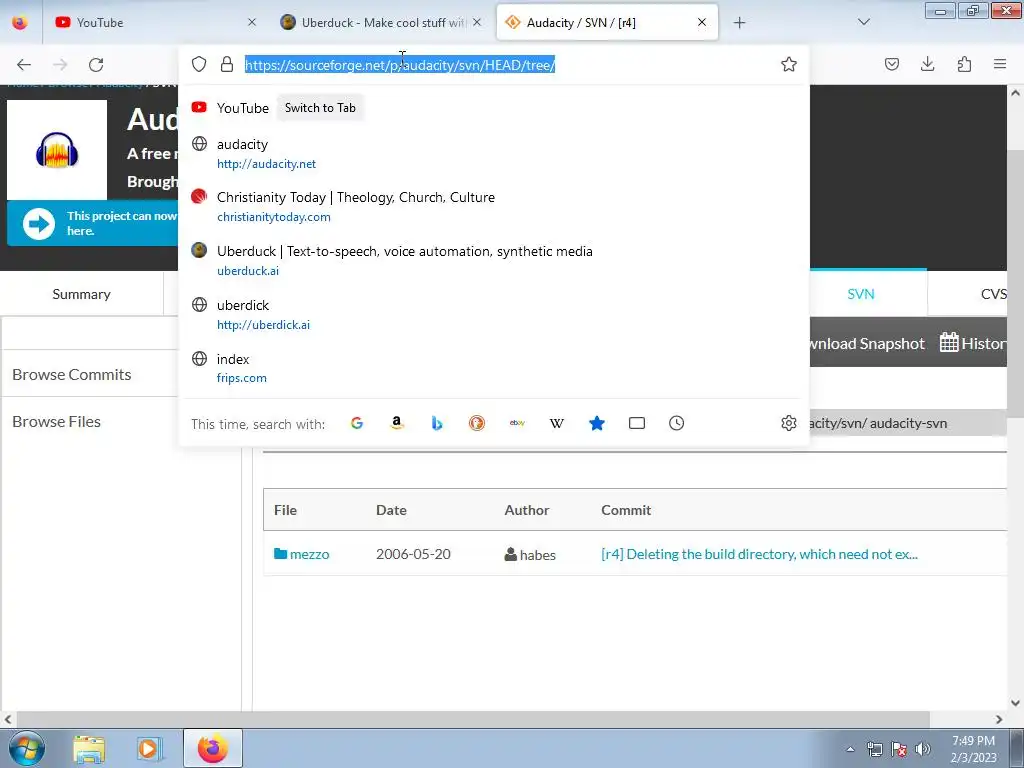Open search settings gear
This screenshot has height=768, width=1024.
click(789, 423)
